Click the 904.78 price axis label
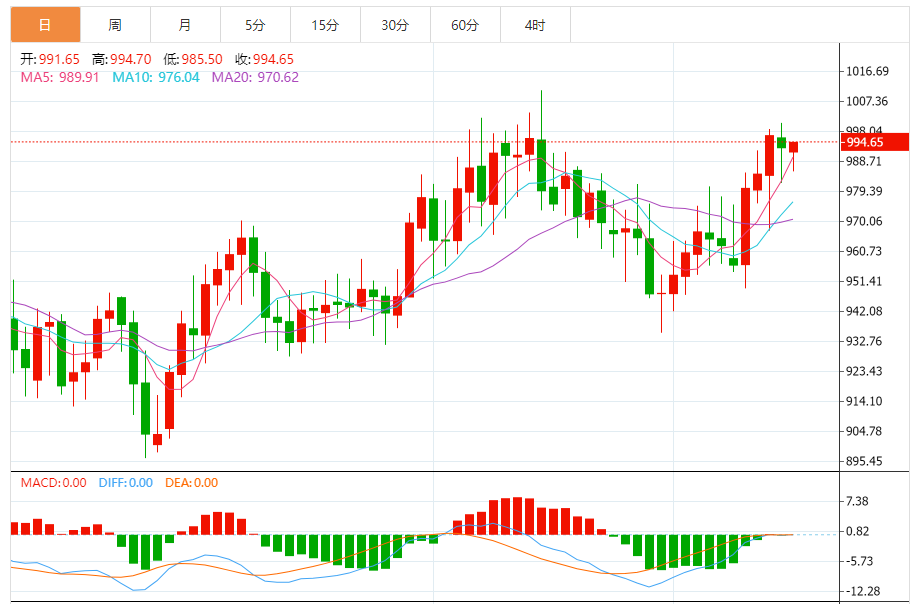This screenshot has height=604, width=916. tap(864, 431)
